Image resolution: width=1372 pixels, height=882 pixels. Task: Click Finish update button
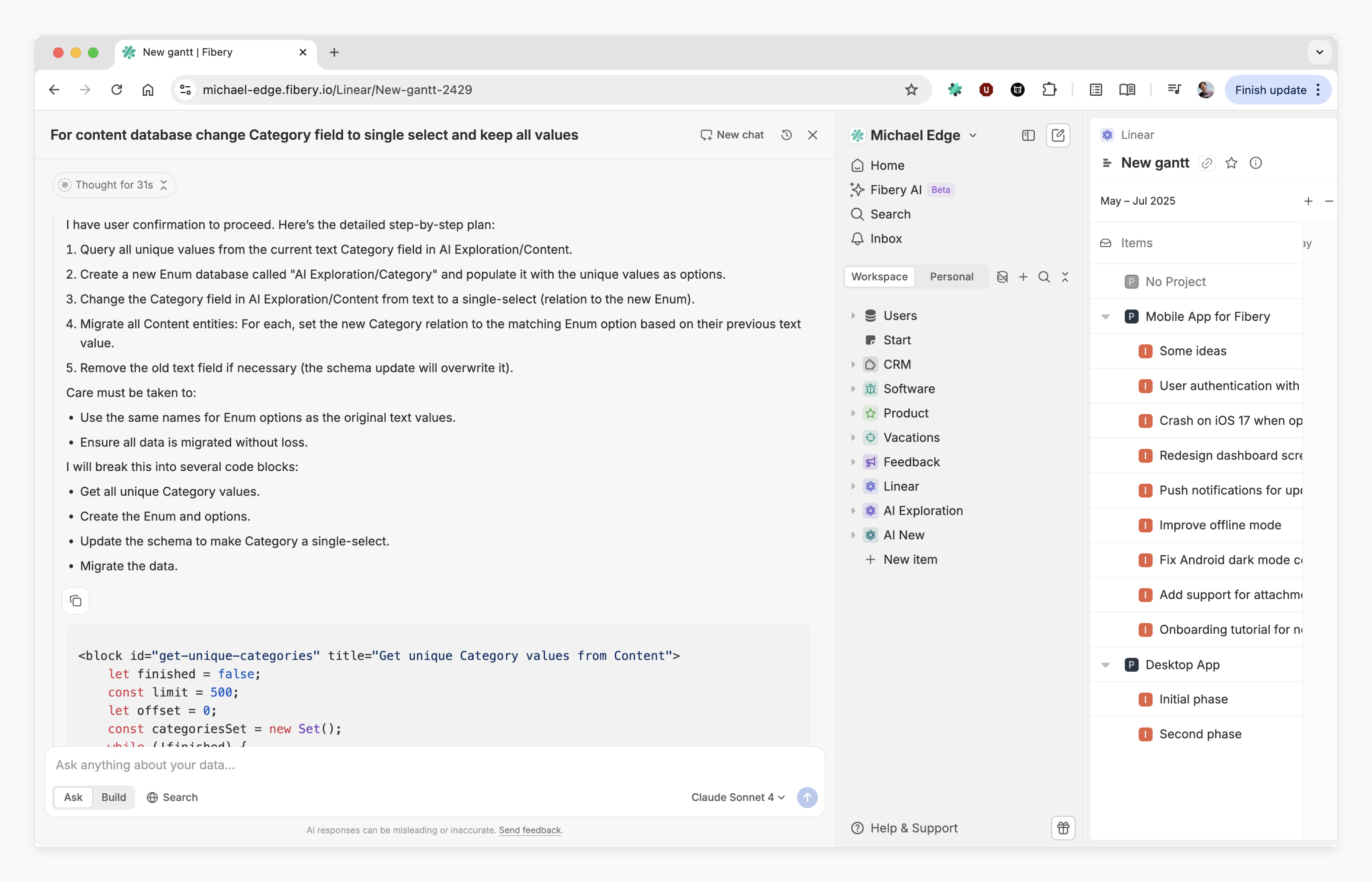coord(1271,90)
